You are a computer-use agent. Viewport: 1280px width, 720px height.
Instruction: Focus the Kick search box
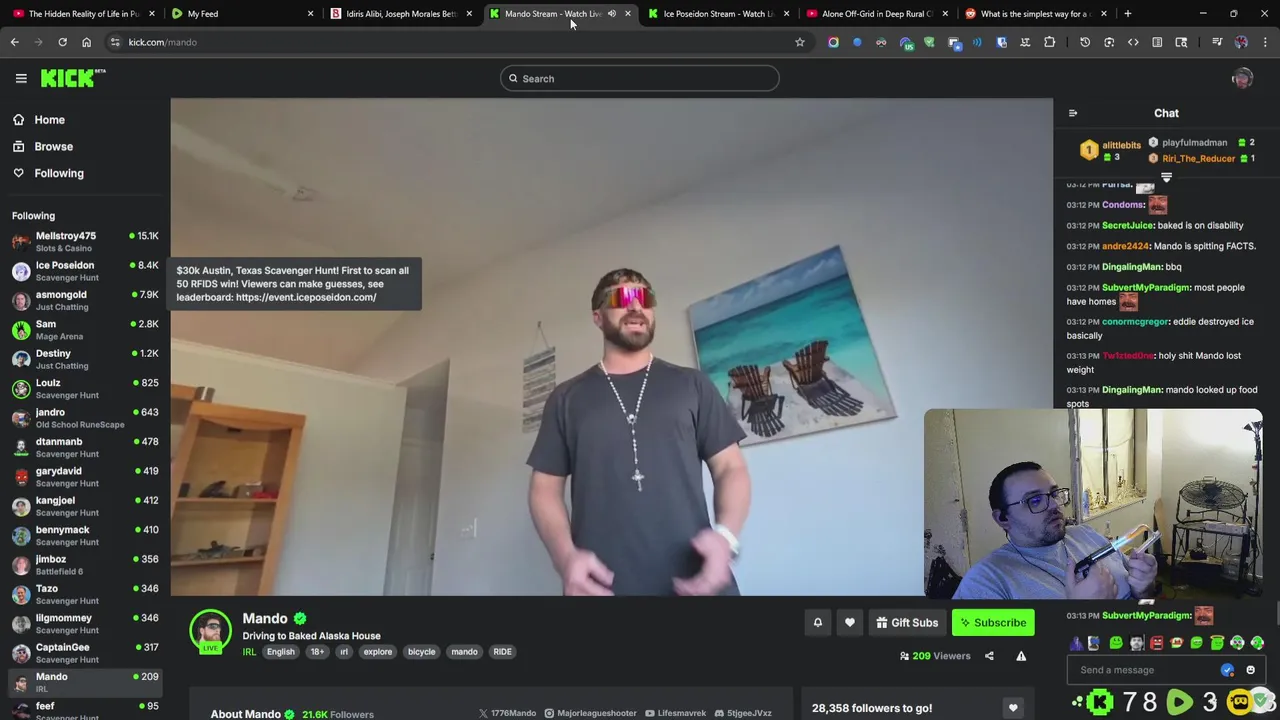pyautogui.click(x=640, y=78)
